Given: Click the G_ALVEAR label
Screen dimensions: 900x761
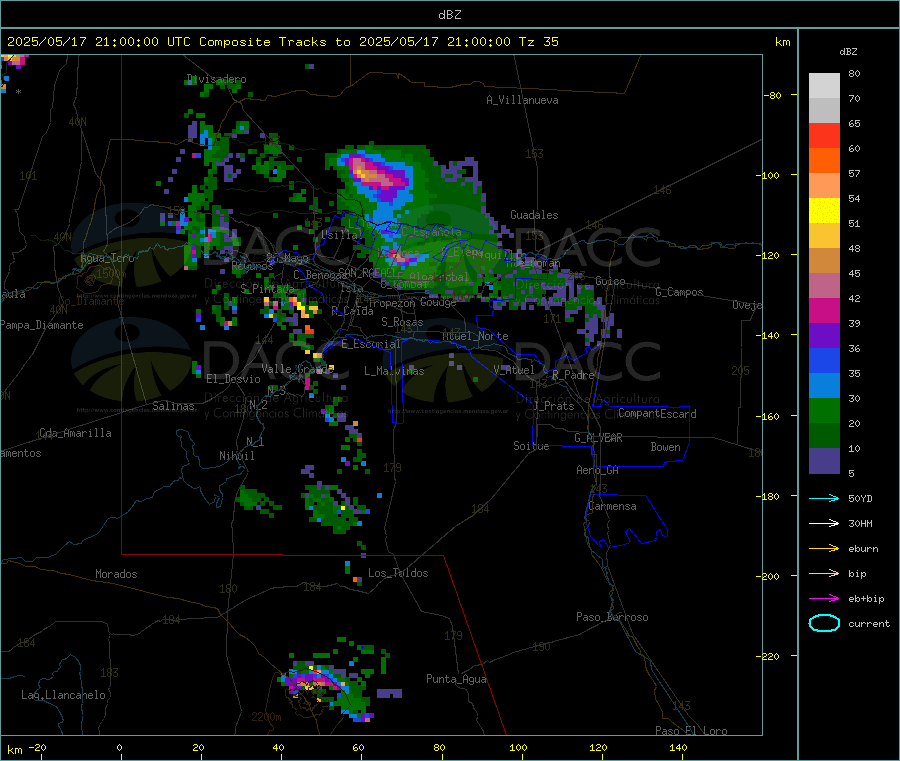Looking at the screenshot, I should point(598,437).
